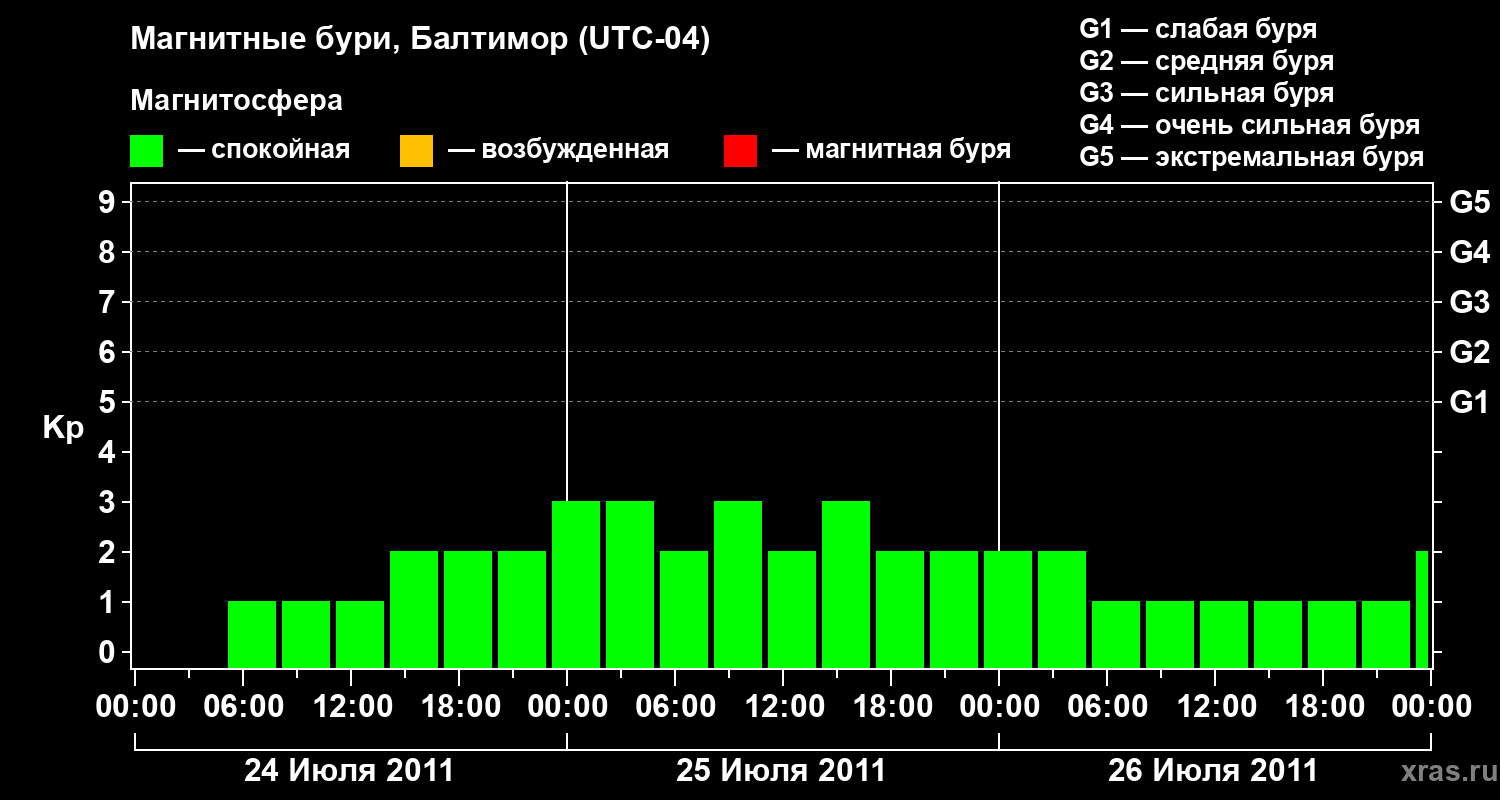Click the Kp 2 bar crossing 26 July midnight line

point(1008,609)
